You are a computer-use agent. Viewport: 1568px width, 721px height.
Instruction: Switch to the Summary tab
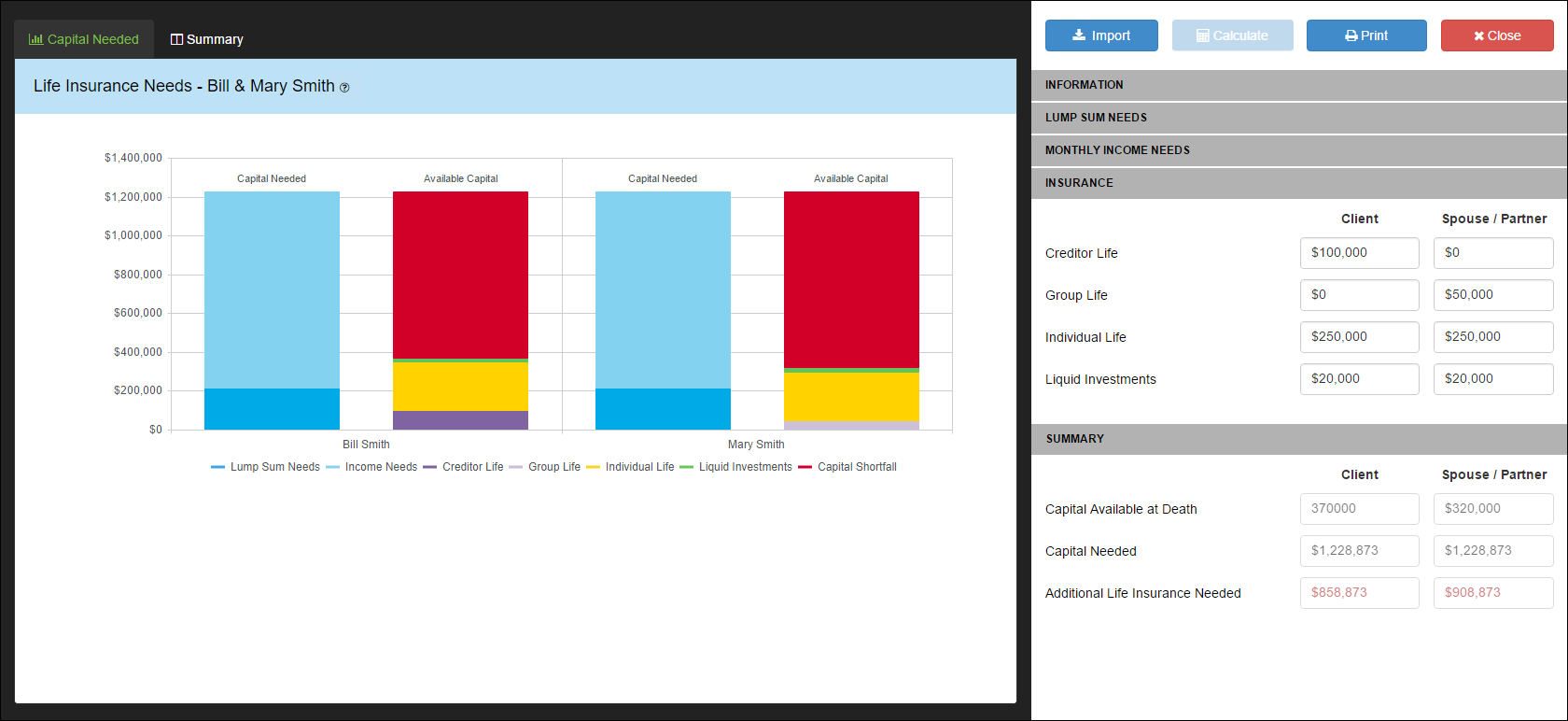coord(206,39)
